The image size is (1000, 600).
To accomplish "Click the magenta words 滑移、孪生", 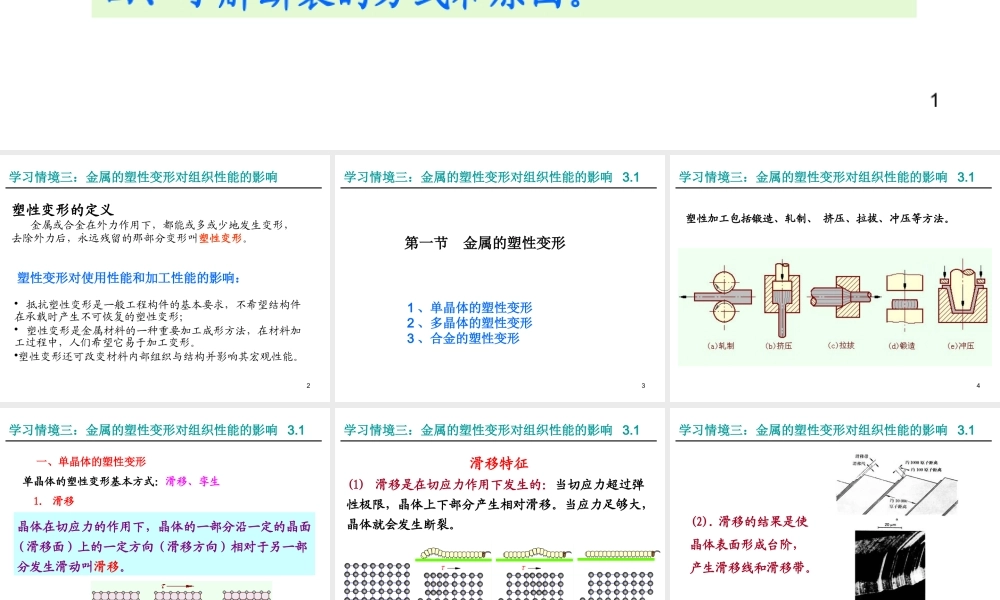I will coord(192,481).
